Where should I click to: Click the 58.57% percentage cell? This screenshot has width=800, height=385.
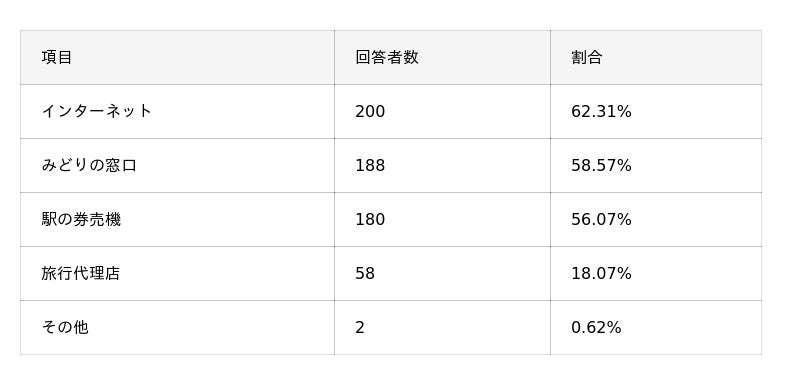[x=656, y=165]
